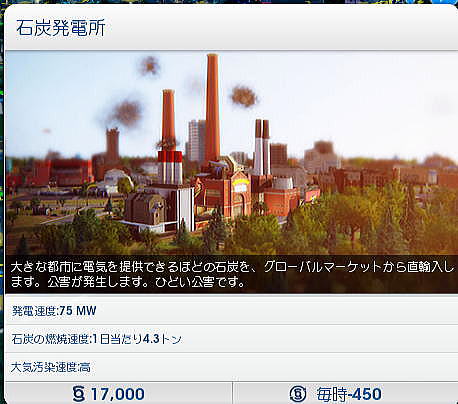Click the 毎時-450 hourly cost value
This screenshot has width=458, height=404.
[x=349, y=394]
